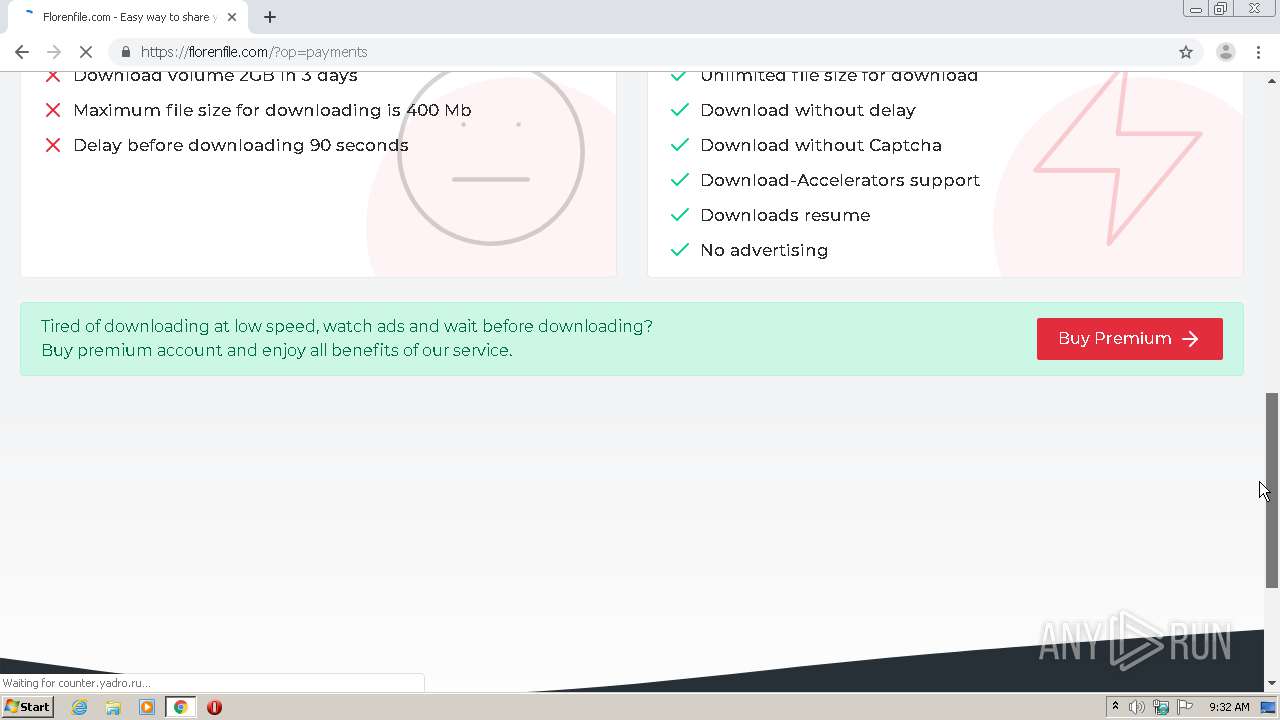
Task: Click the green check beside Download without delay
Action: pos(680,110)
